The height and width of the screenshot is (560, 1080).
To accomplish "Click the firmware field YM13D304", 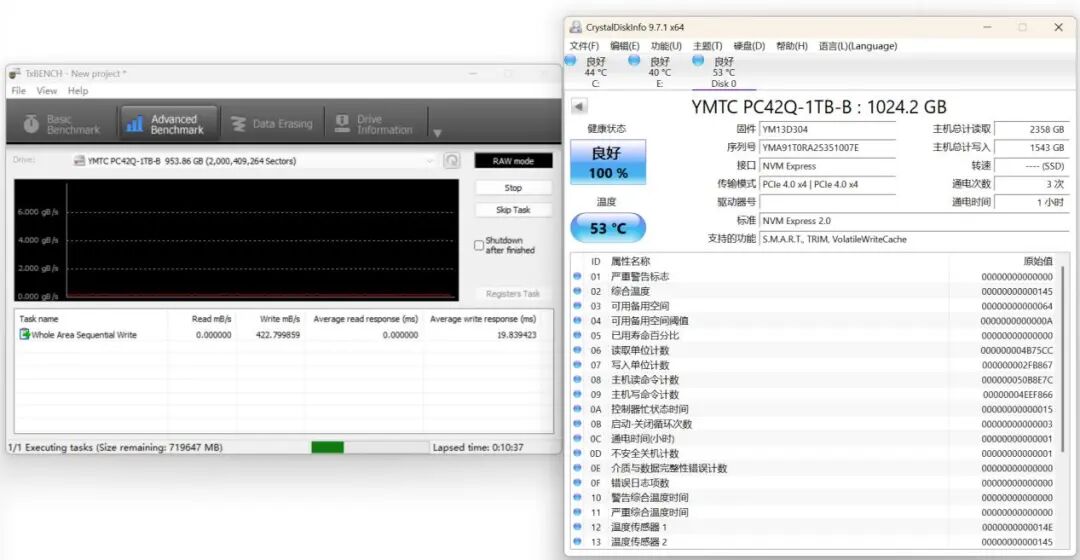I will pyautogui.click(x=827, y=129).
